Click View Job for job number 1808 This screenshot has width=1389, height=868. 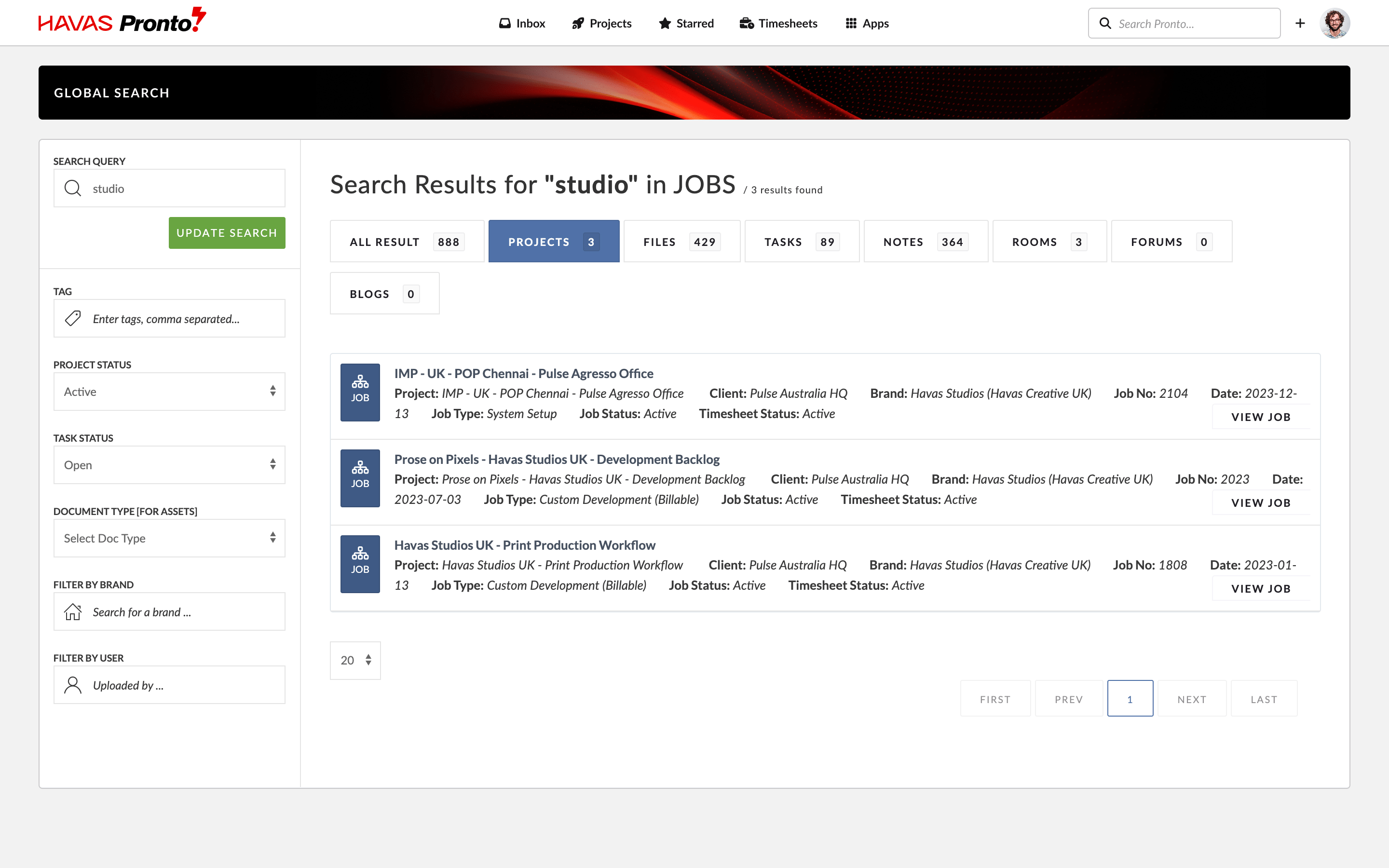click(1261, 589)
